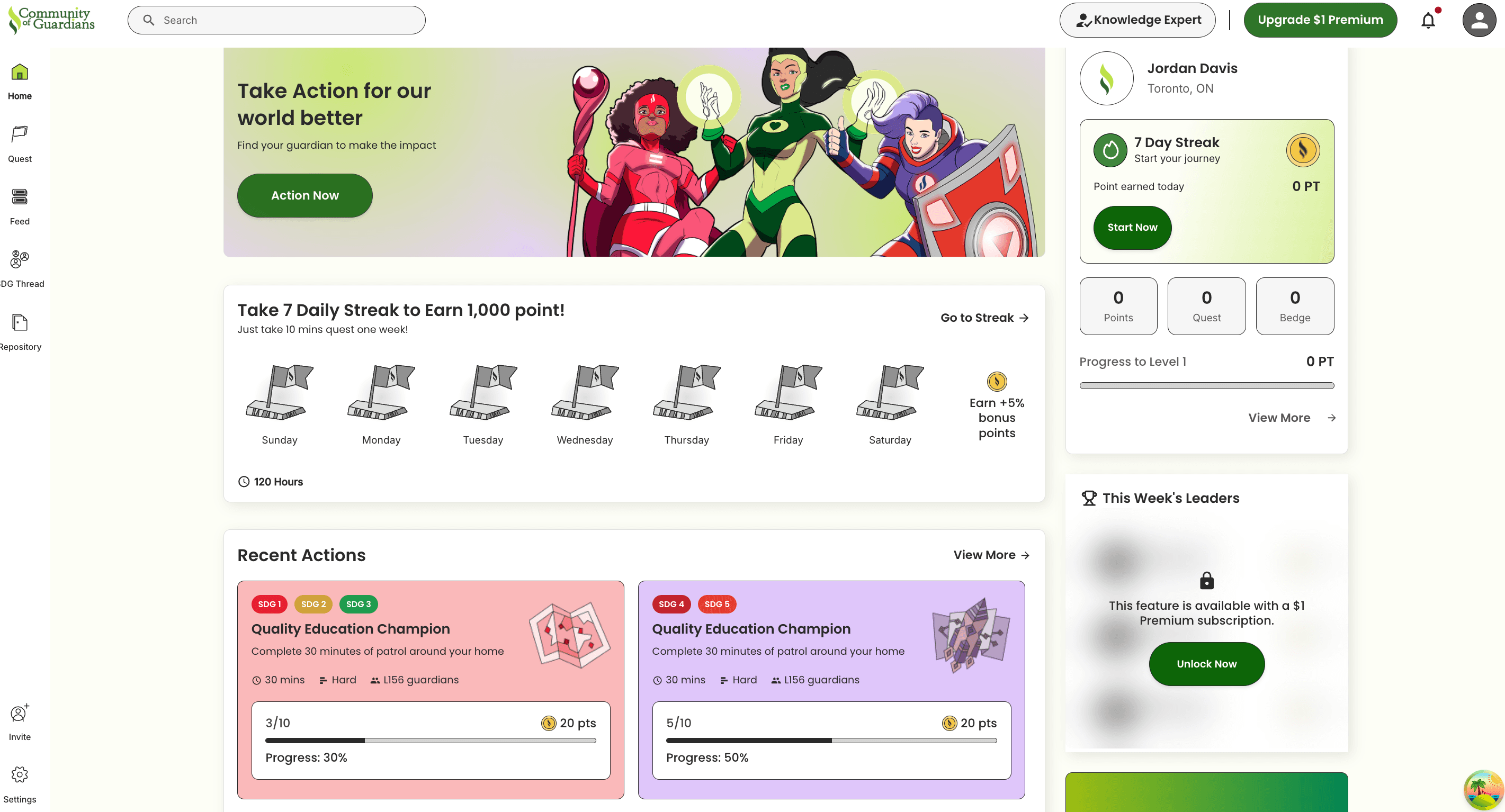Click the Invite icon in sidebar
This screenshot has width=1505, height=812.
coord(20,720)
